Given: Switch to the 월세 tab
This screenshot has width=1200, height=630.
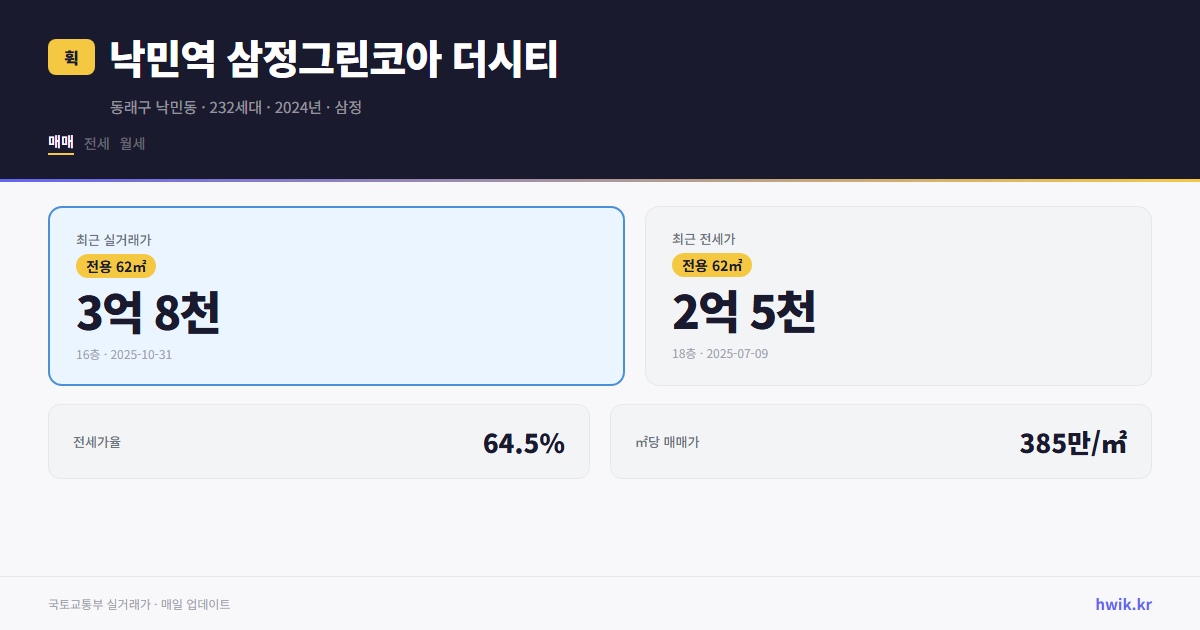Looking at the screenshot, I should point(132,143).
